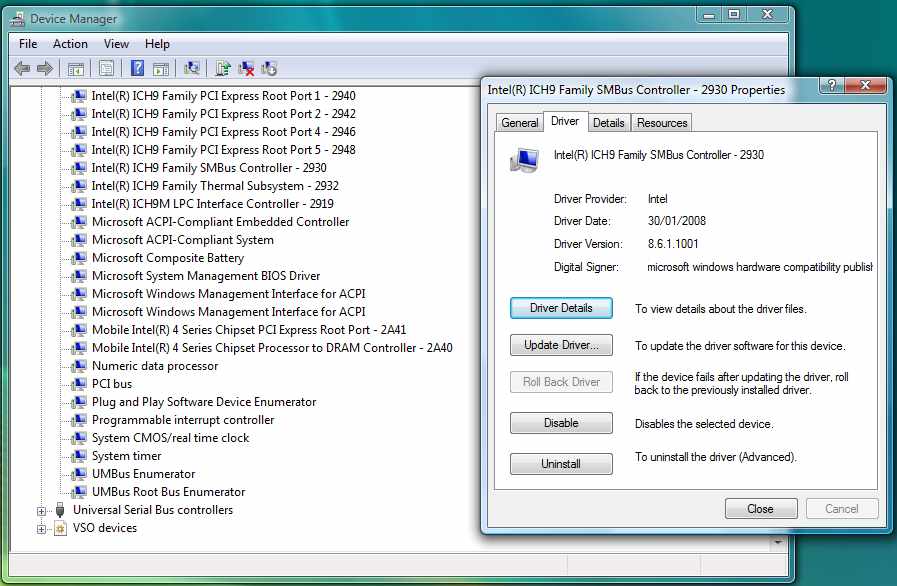Viewport: 897px width, 586px height.
Task: Click the driver date 30/01/2008
Action: pyautogui.click(x=677, y=221)
